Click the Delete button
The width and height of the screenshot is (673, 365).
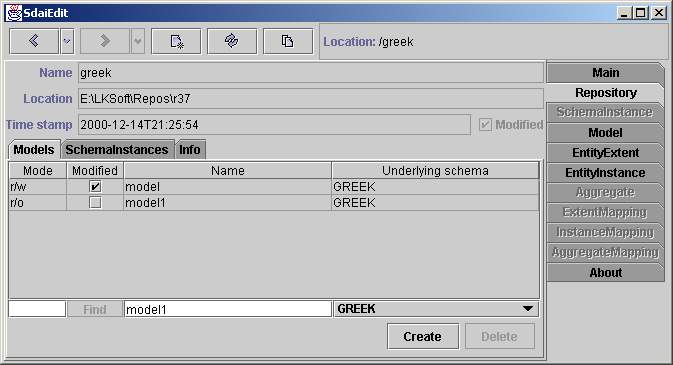point(500,336)
